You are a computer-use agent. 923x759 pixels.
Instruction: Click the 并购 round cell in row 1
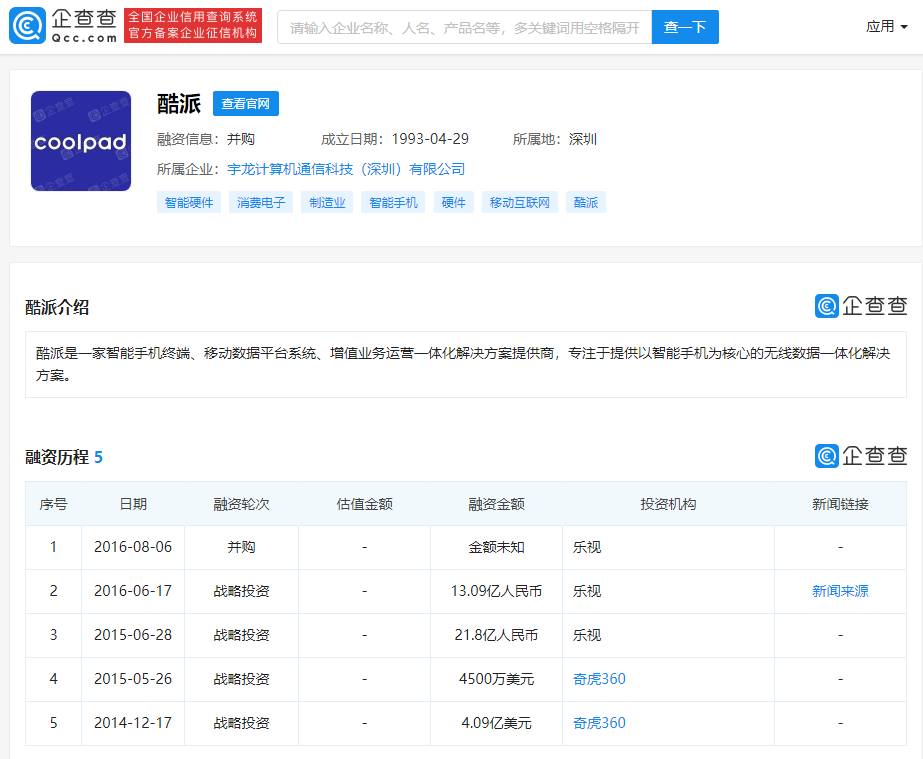click(241, 547)
